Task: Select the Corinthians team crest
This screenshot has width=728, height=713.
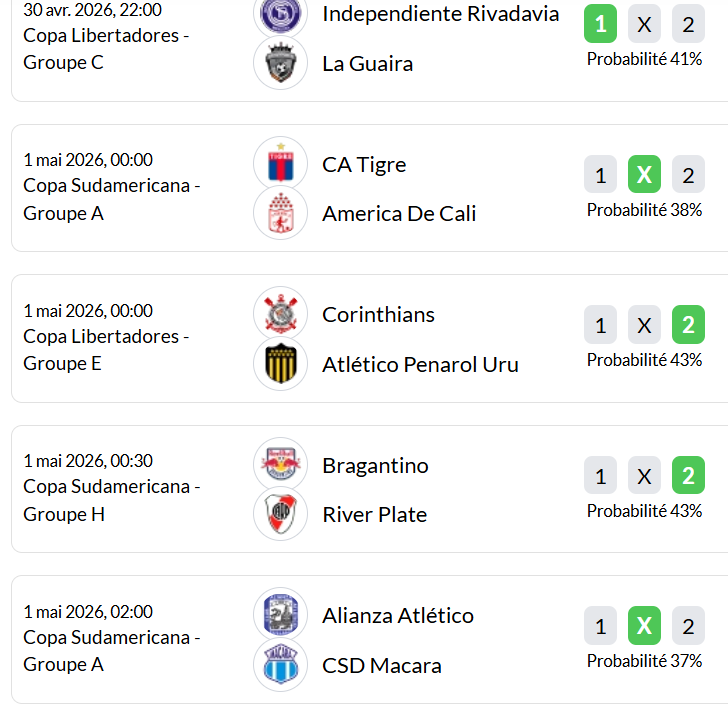Action: tap(281, 315)
